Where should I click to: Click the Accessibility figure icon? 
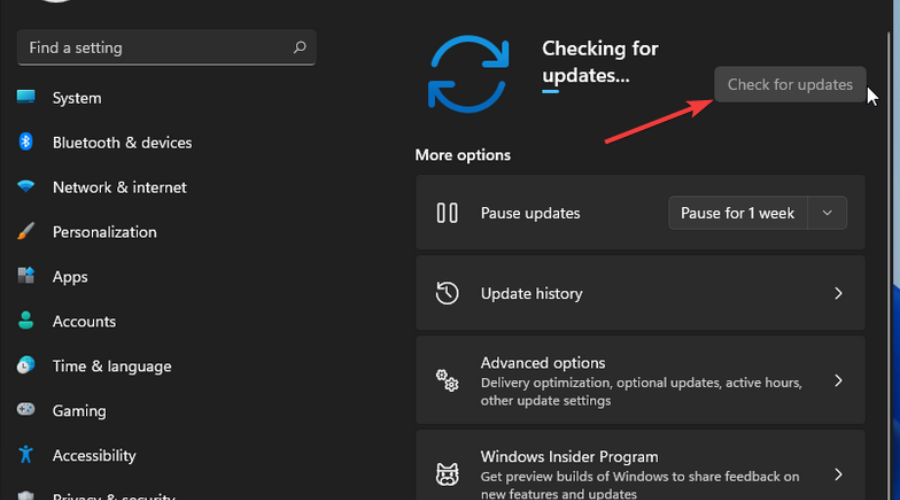(x=26, y=454)
